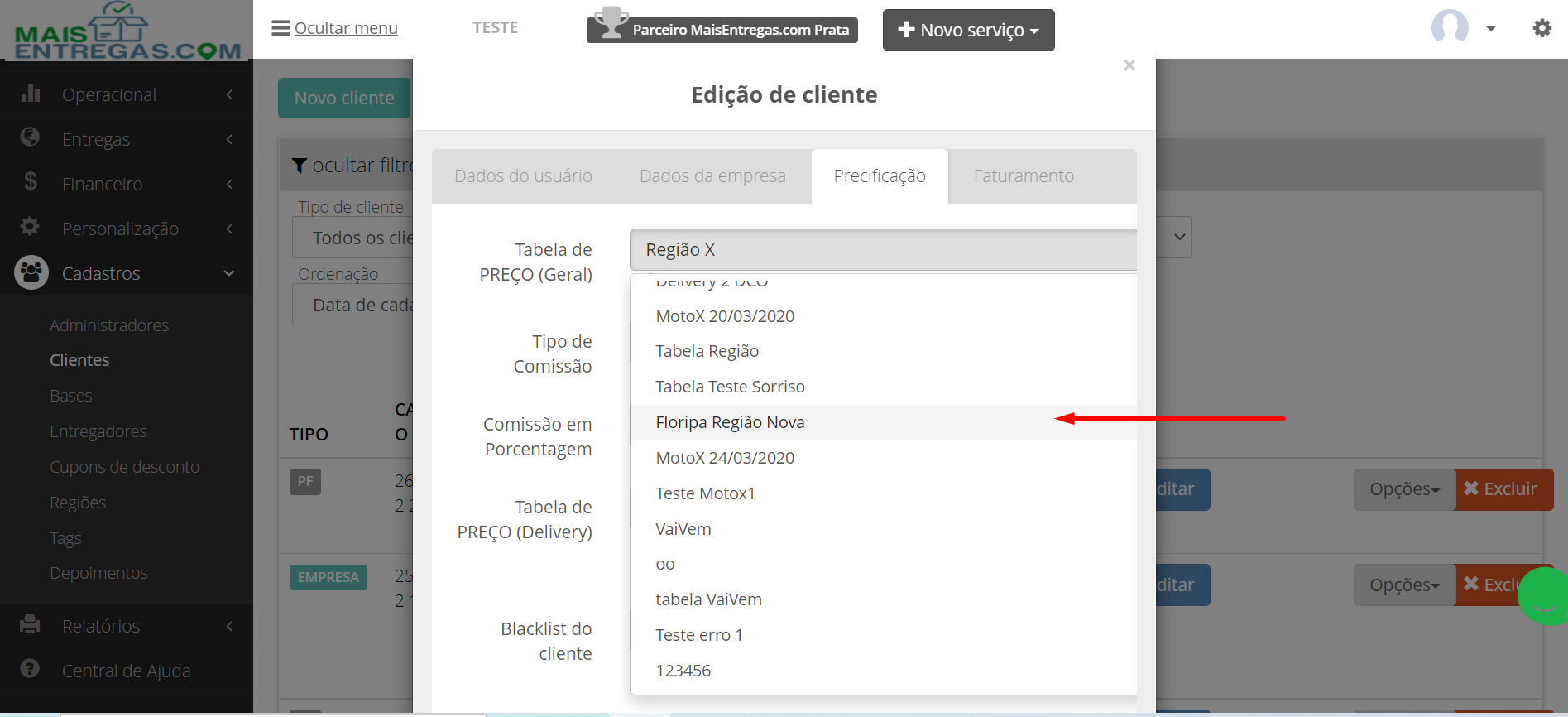Click the Ocultar menu link

(346, 28)
